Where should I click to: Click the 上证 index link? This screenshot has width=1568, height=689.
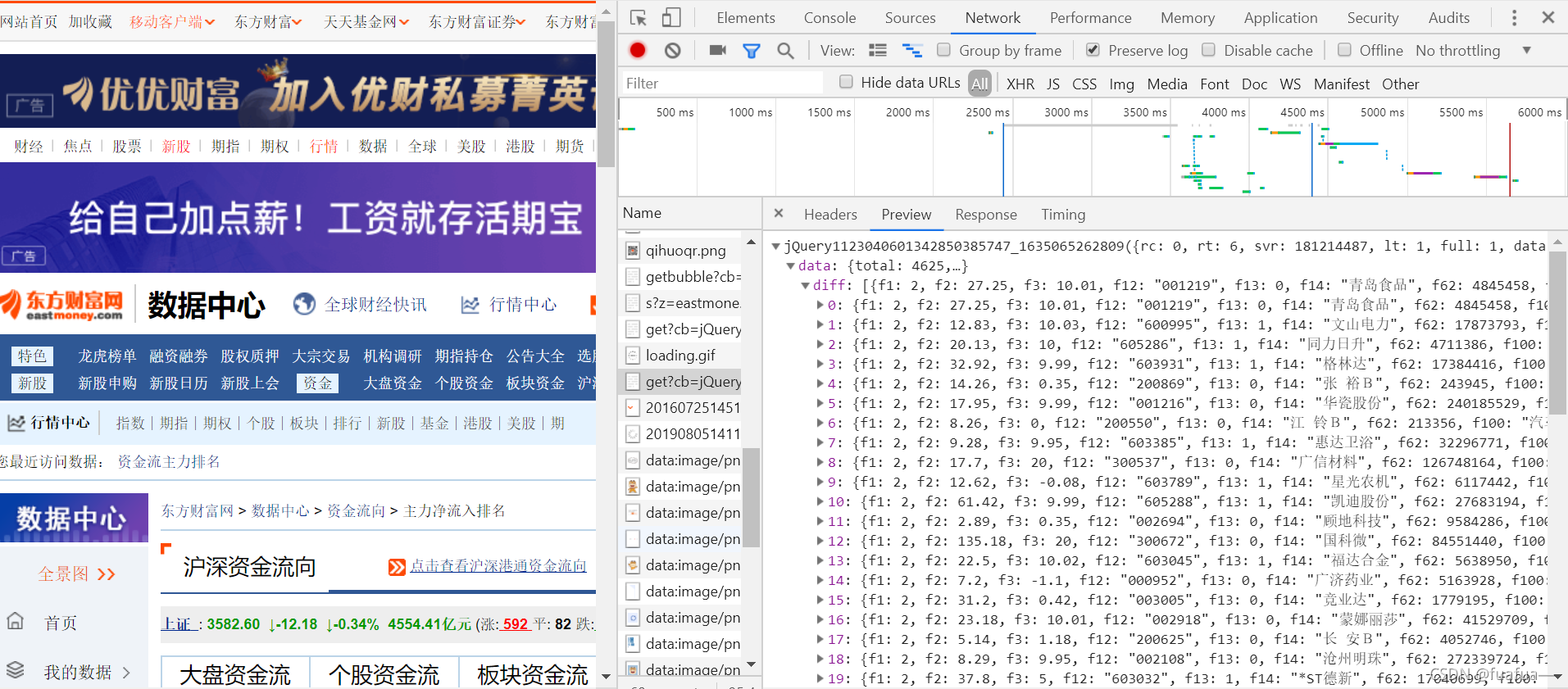[x=180, y=623]
